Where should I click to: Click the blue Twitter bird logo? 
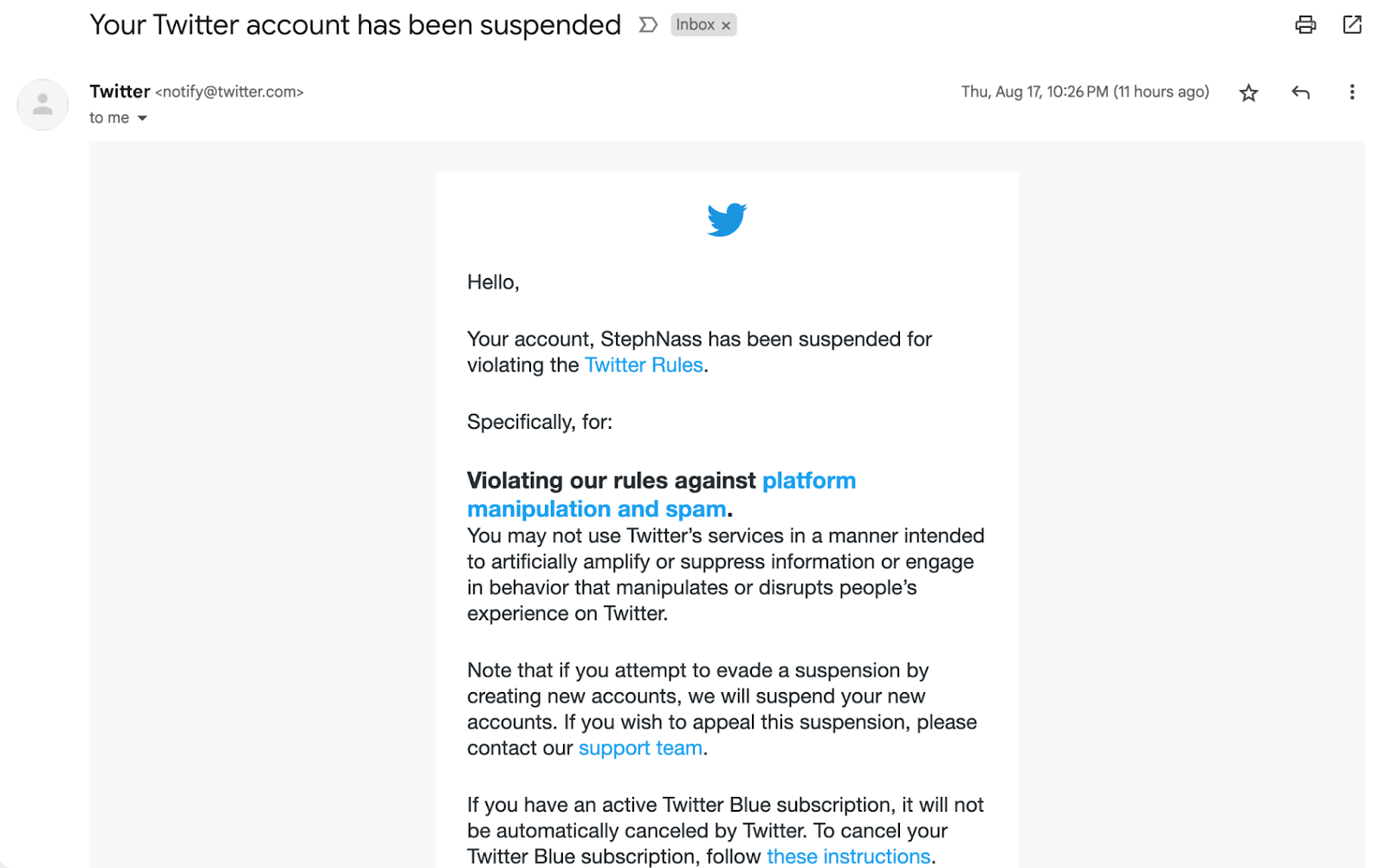tap(726, 219)
